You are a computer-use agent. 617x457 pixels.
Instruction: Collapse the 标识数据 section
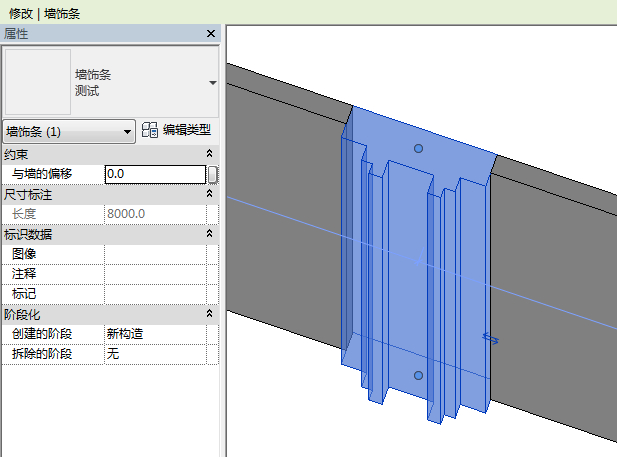click(209, 234)
